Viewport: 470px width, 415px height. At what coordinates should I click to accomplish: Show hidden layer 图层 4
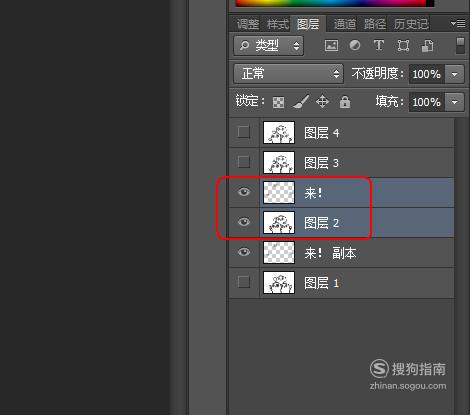click(244, 132)
